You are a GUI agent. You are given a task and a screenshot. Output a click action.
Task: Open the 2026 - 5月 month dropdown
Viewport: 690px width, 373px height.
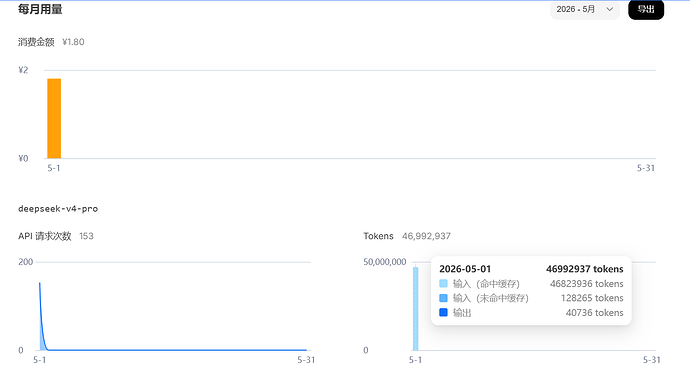(584, 9)
